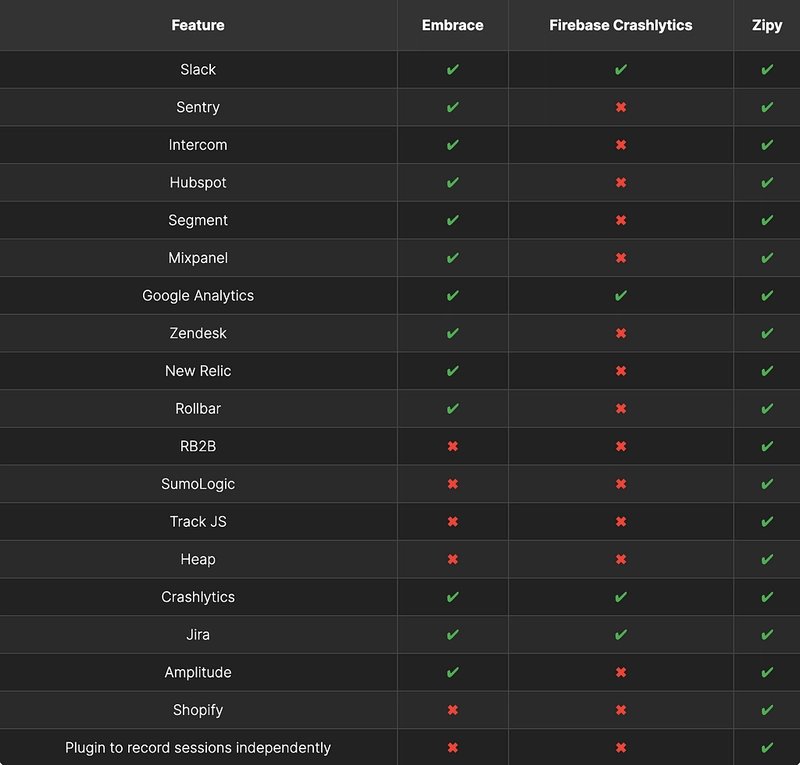Select the Track JS row label
This screenshot has width=800, height=765.
198,522
